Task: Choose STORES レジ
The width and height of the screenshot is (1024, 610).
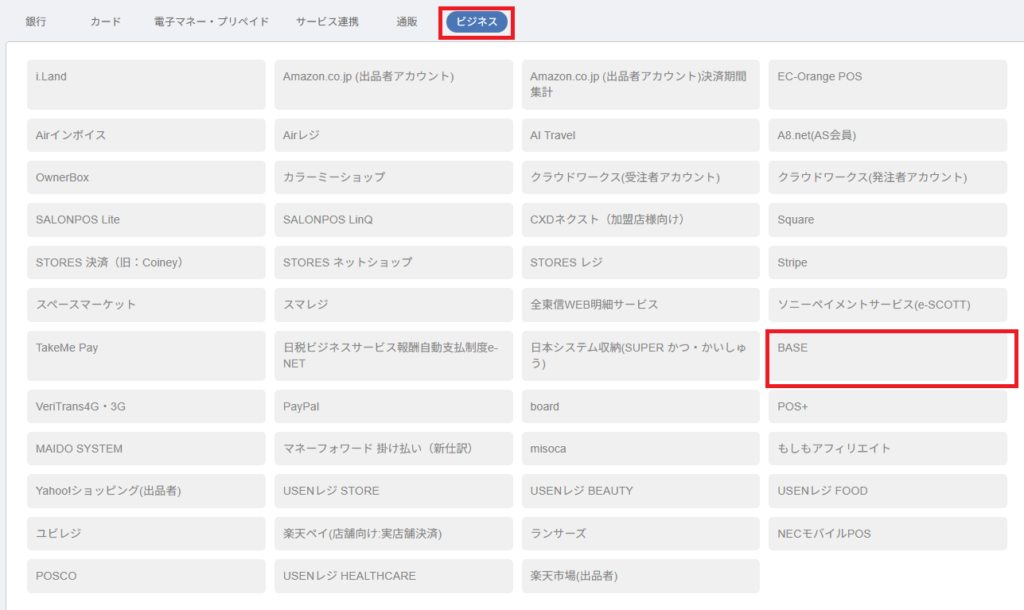Action: [x=641, y=263]
